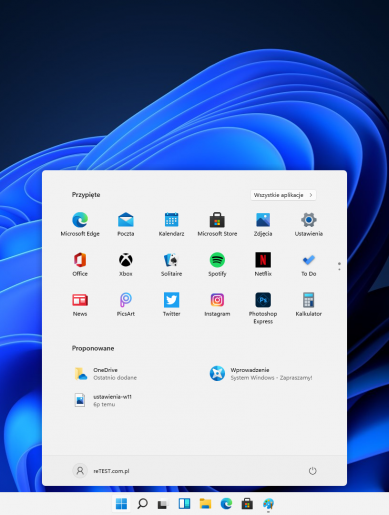This screenshot has width=389, height=515.
Task: Open Ustawienia settings gear
Action: click(309, 224)
